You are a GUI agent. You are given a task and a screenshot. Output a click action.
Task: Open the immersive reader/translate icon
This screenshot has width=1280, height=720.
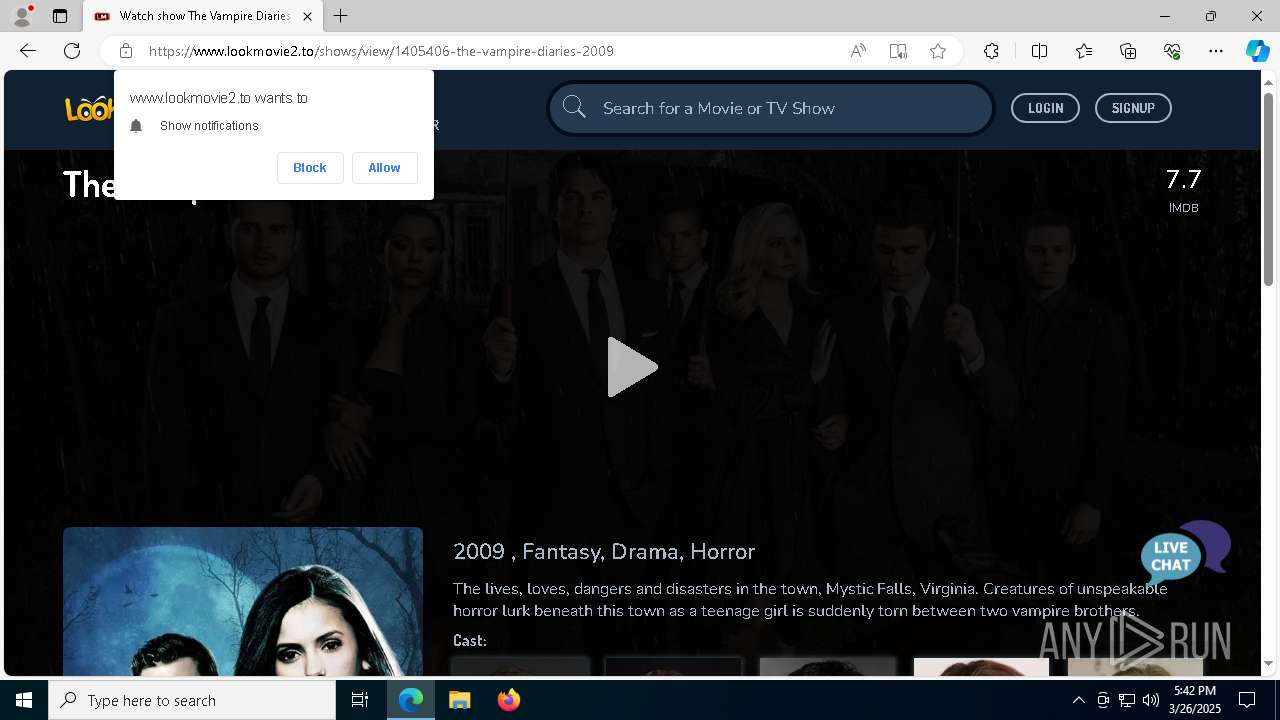pos(898,51)
